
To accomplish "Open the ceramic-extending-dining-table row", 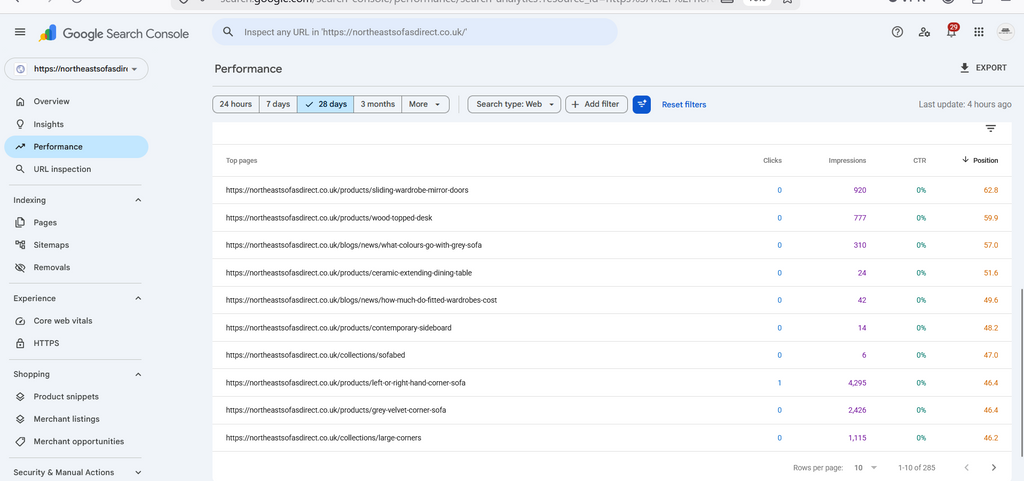I will [x=611, y=273].
